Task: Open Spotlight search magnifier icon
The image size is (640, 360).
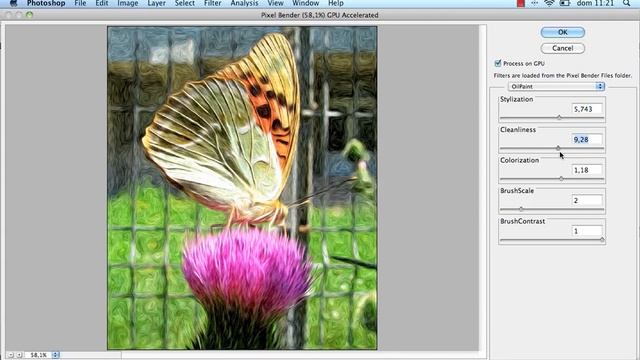Action: click(626, 3)
